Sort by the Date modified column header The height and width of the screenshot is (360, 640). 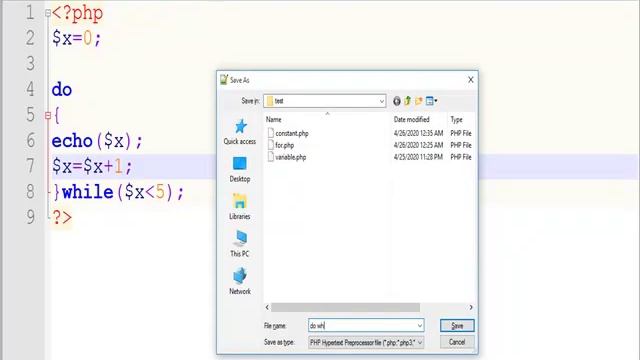pyautogui.click(x=411, y=119)
